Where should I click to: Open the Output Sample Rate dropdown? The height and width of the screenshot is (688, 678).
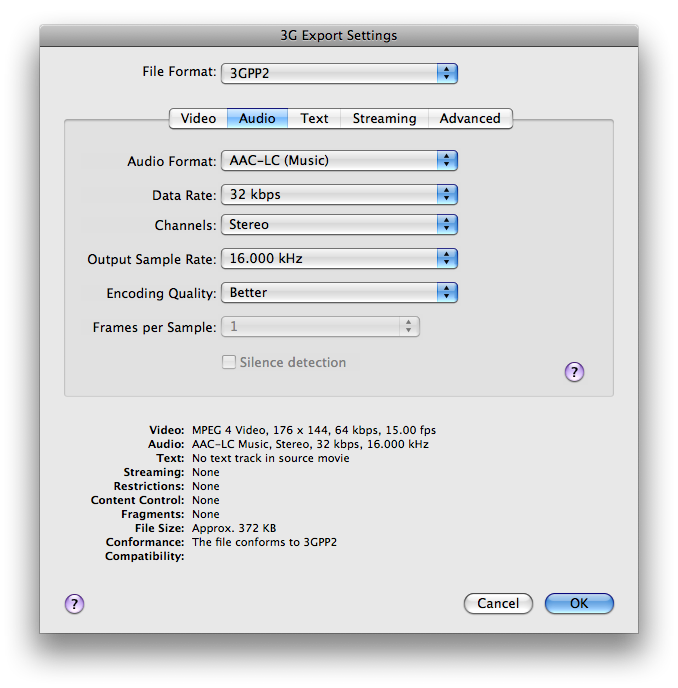pos(339,258)
